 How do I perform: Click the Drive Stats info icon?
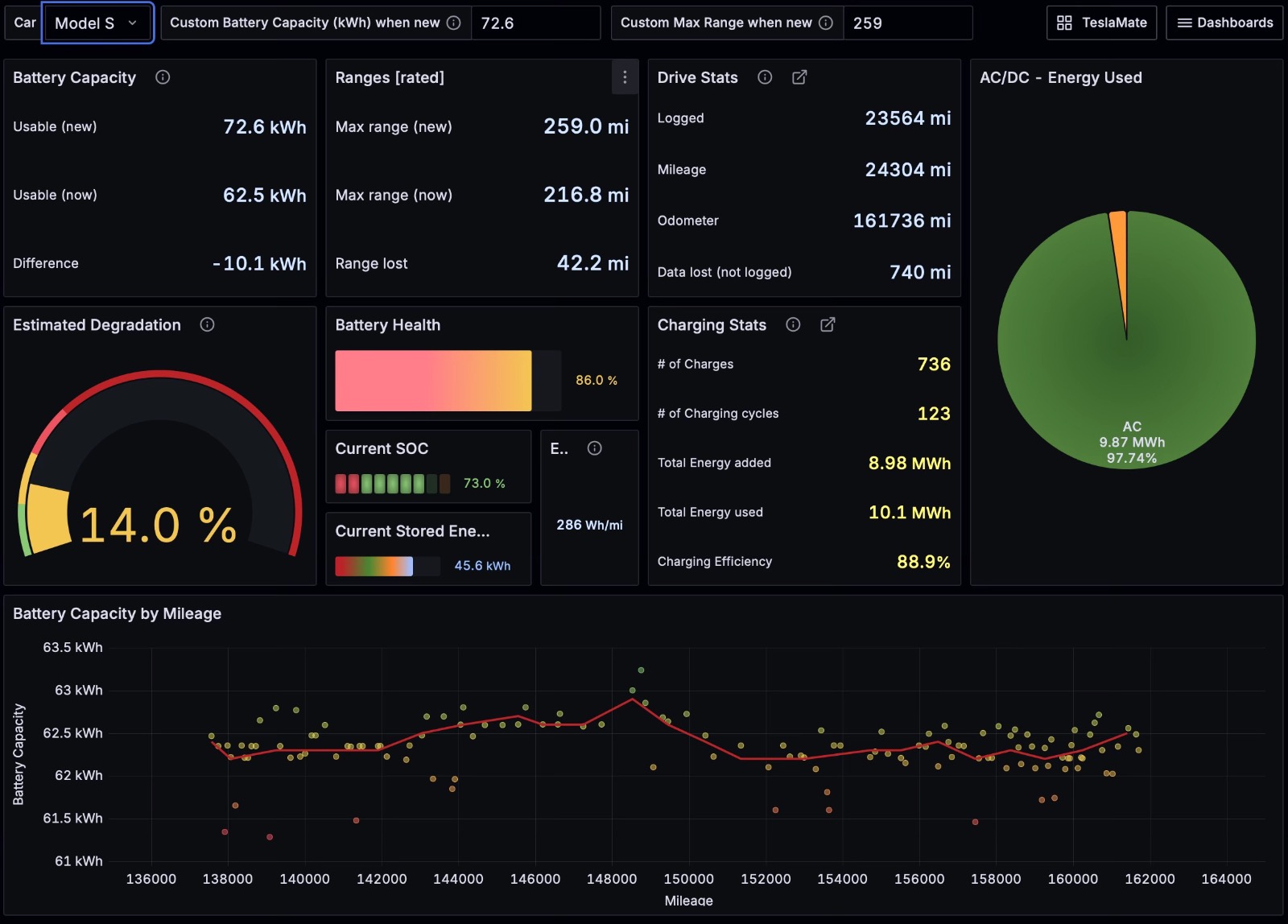click(x=765, y=77)
